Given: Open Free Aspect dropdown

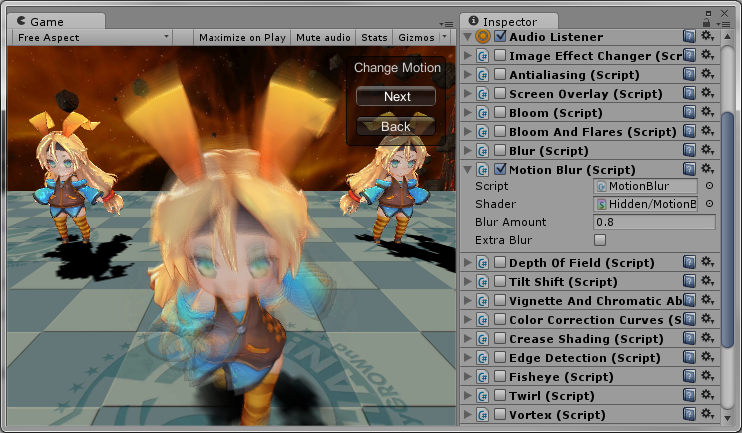Looking at the screenshot, I should point(93,37).
